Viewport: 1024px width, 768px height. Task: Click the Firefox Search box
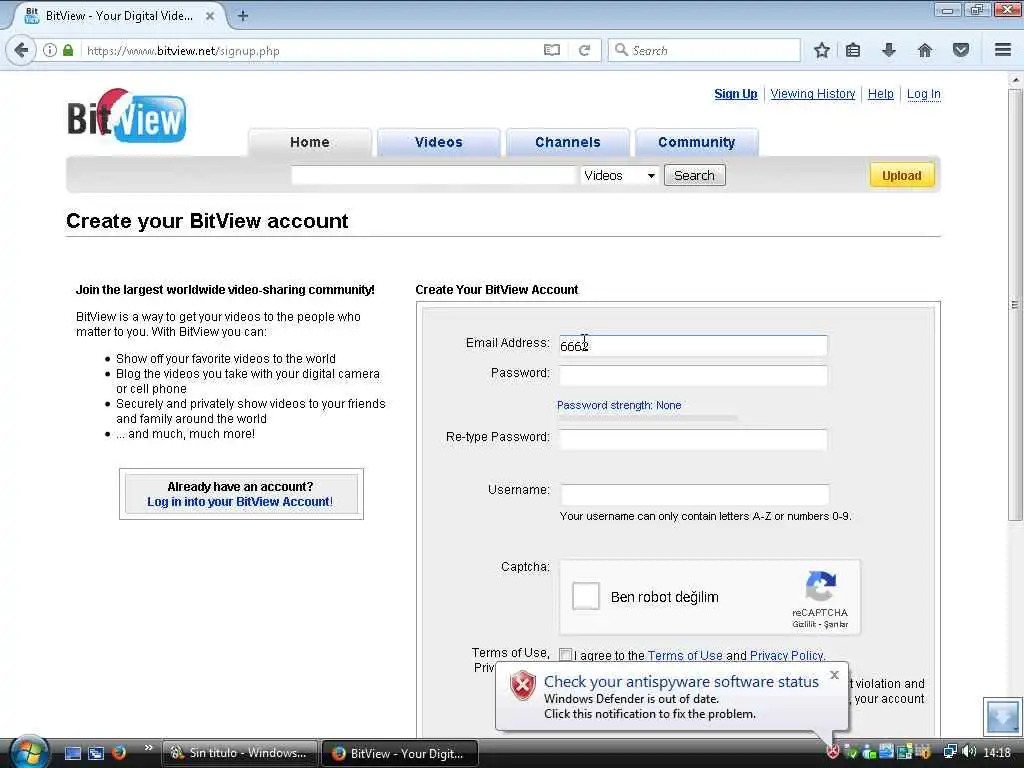(704, 50)
